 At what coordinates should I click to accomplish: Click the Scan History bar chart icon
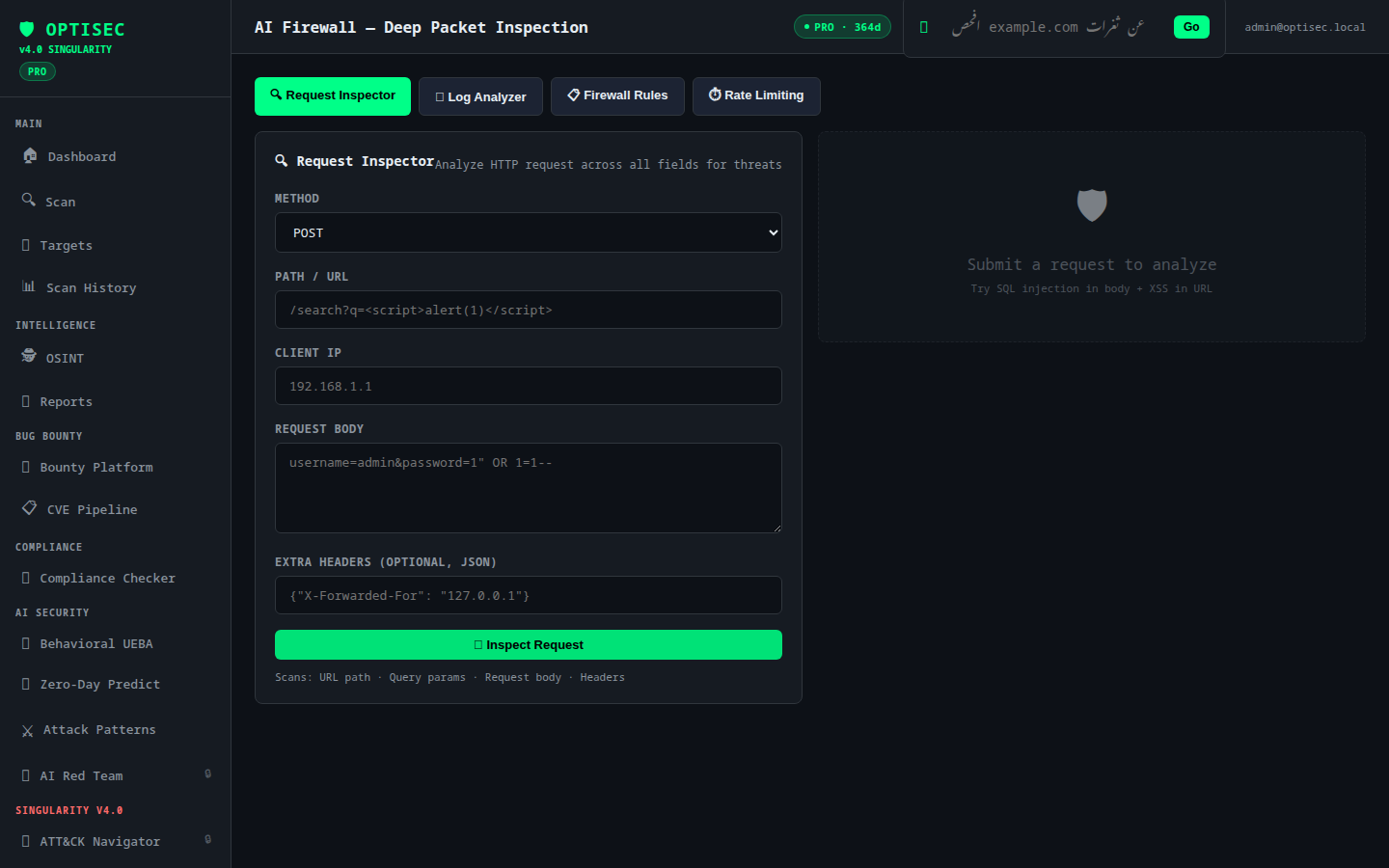(x=29, y=286)
